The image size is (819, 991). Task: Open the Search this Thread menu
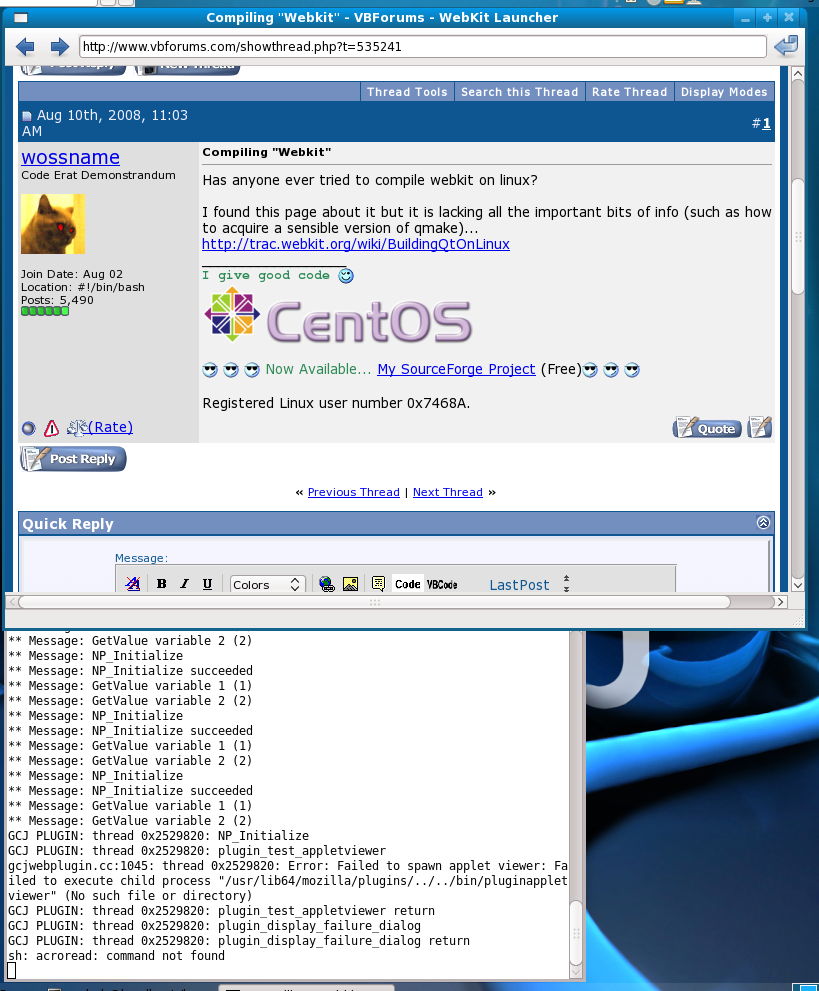(519, 92)
